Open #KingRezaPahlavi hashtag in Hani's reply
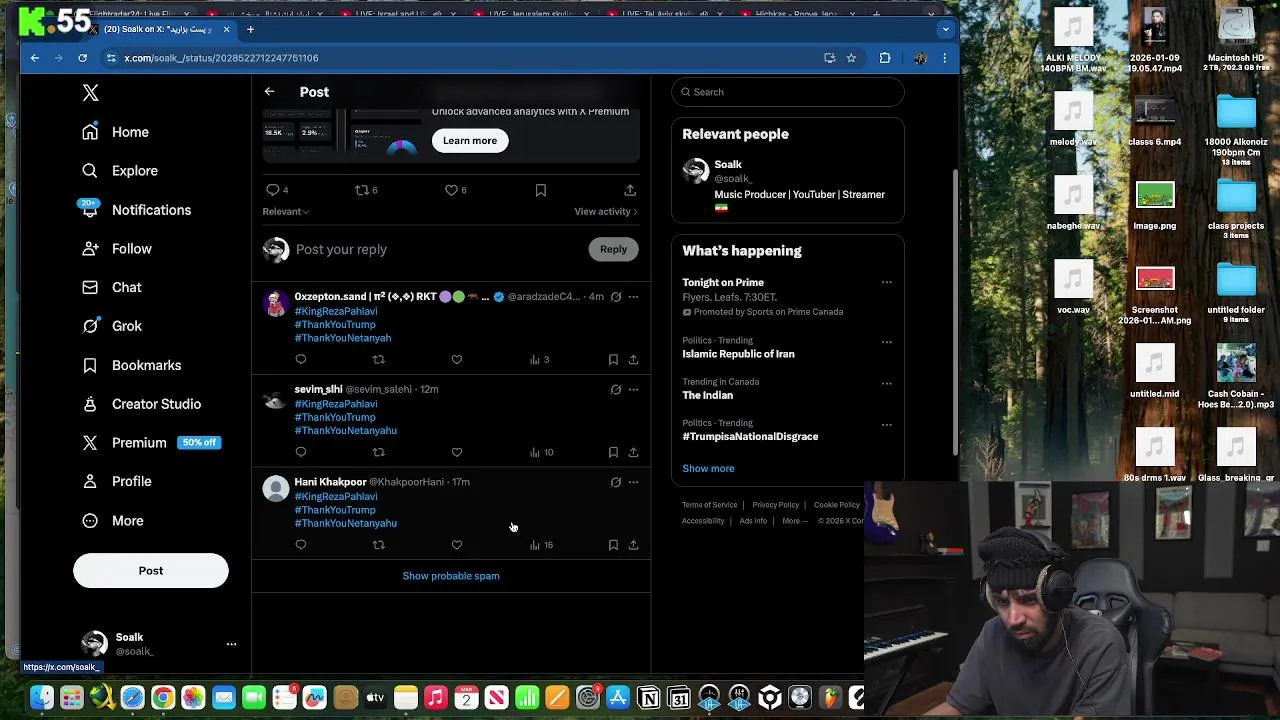 tap(336, 497)
